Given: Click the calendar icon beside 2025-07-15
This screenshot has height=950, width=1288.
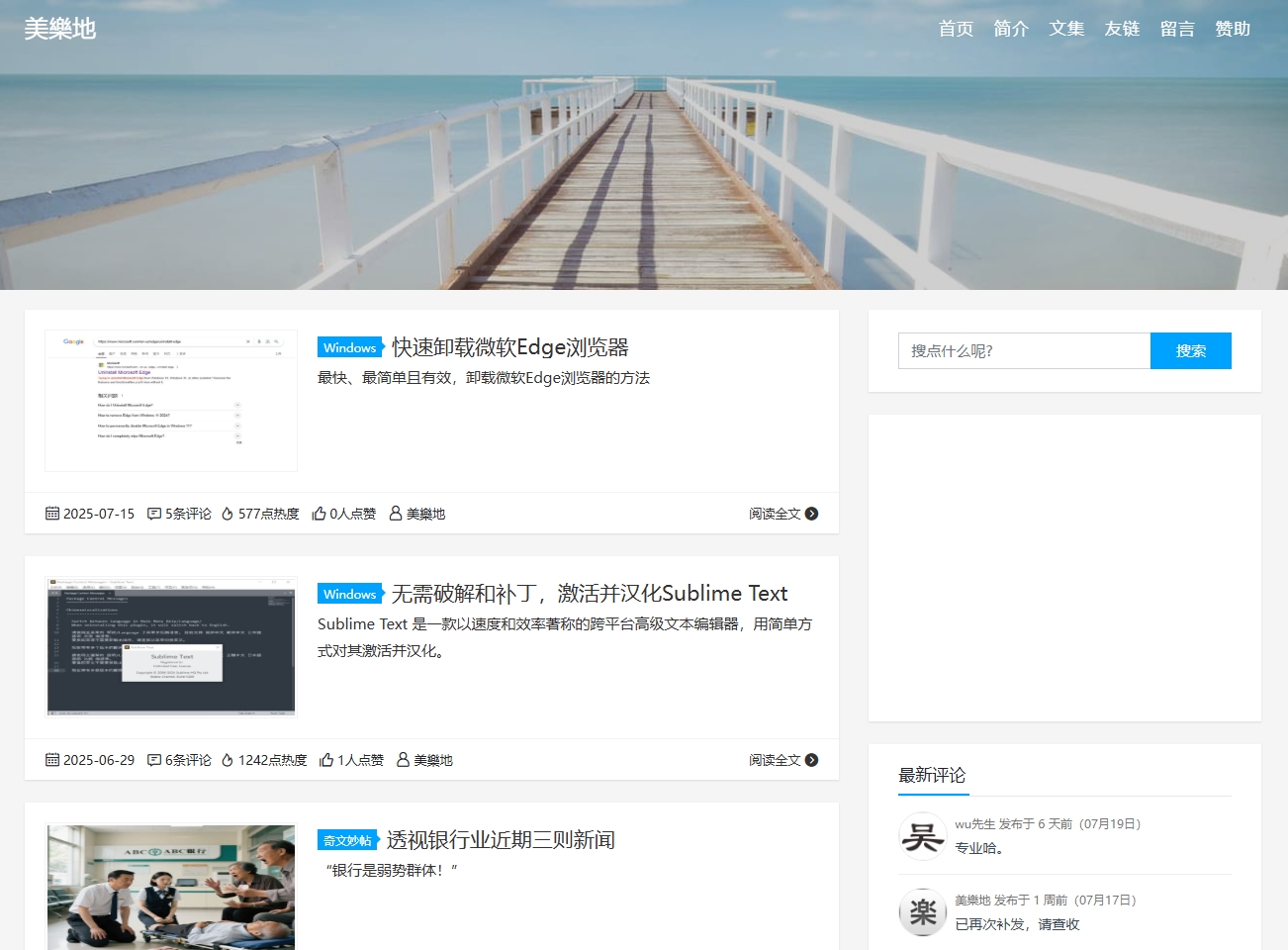Looking at the screenshot, I should pyautogui.click(x=51, y=513).
